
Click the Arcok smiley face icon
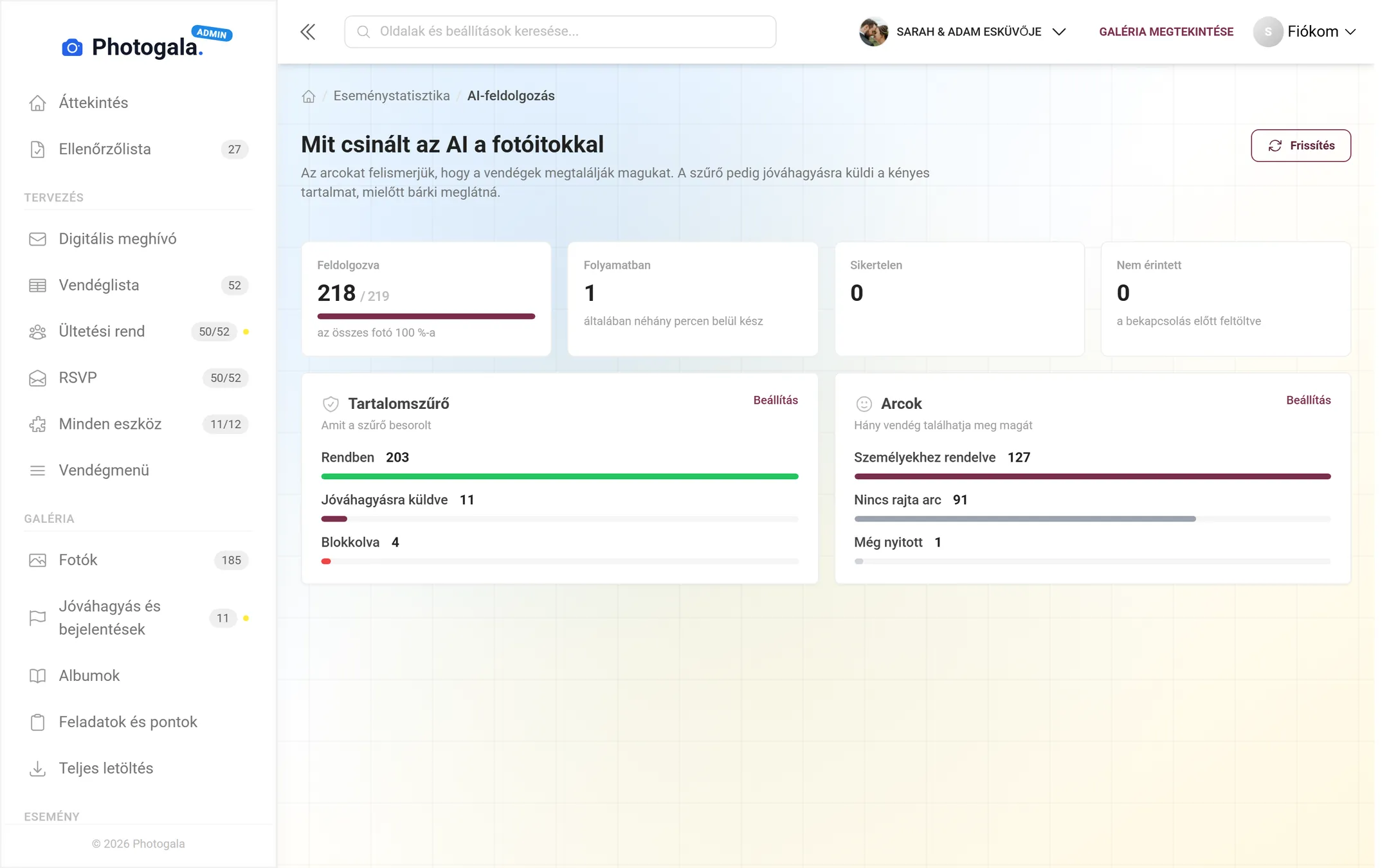click(864, 404)
